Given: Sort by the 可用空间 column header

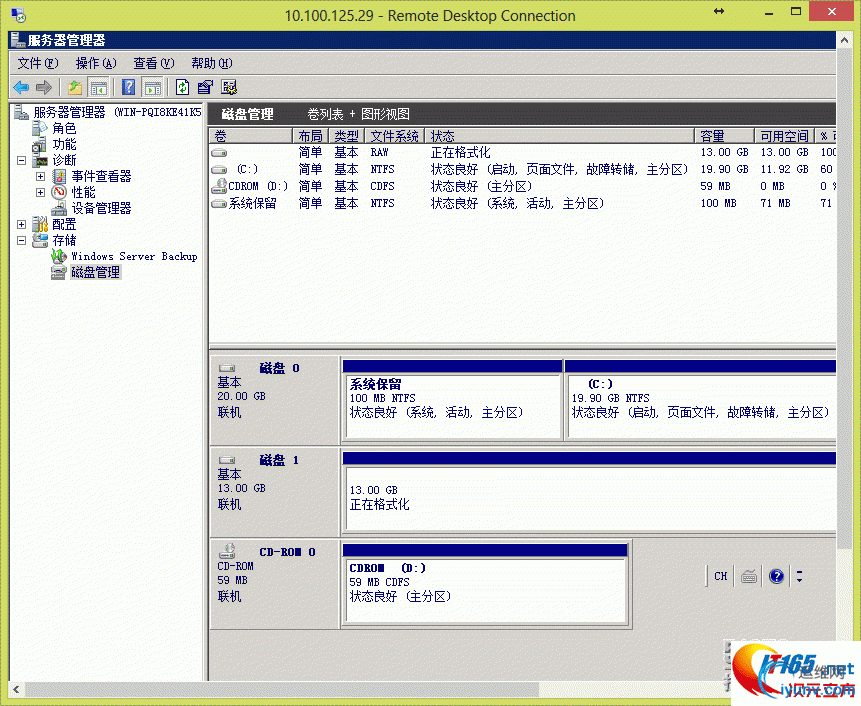Looking at the screenshot, I should point(784,136).
